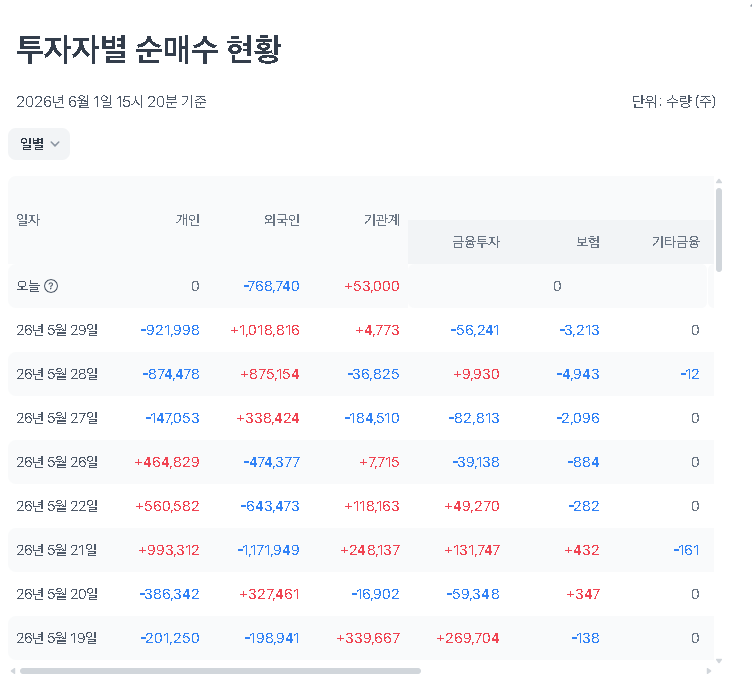Select the 외국인 column header
Viewport: 752px width, 690px height.
point(282,220)
